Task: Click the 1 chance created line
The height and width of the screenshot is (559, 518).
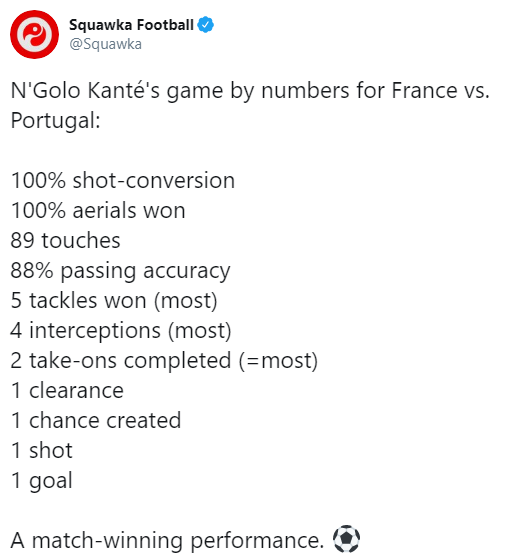Action: pos(96,420)
